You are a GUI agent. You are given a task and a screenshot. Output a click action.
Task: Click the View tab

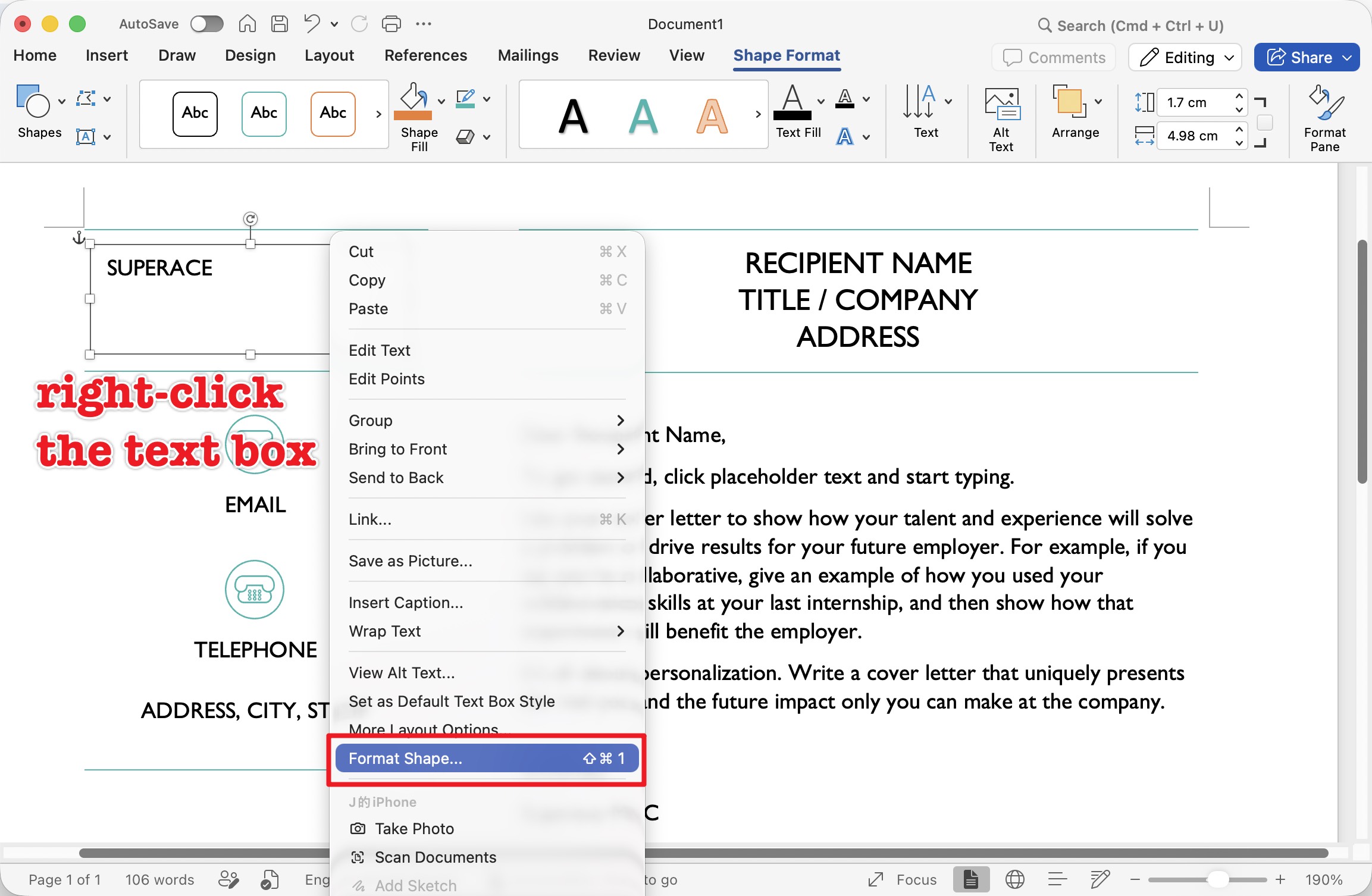(x=687, y=55)
